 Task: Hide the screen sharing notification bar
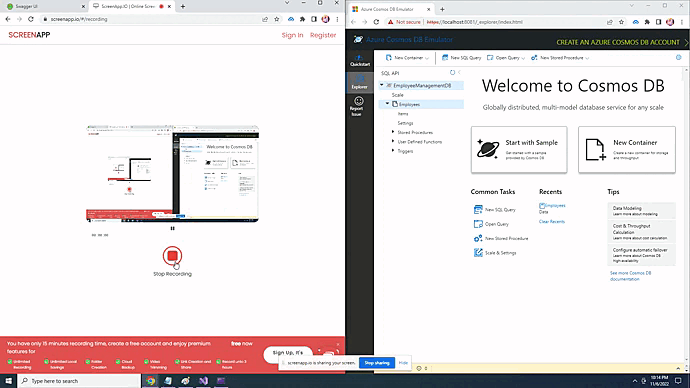coord(403,363)
